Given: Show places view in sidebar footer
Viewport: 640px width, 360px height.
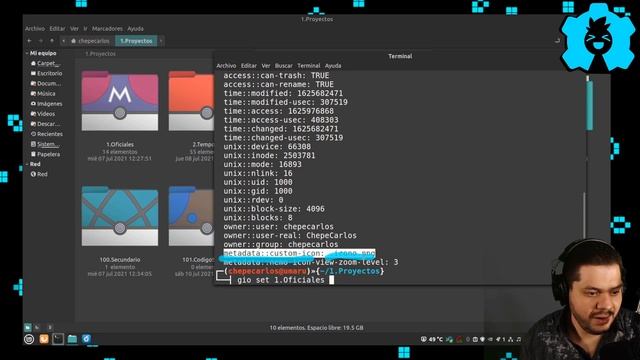Looking at the screenshot, I should 28,327.
